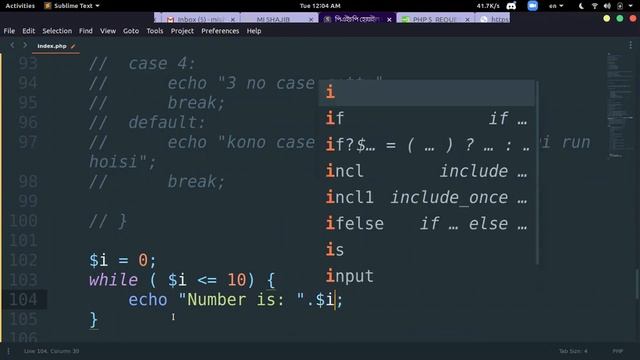Open the Selection menu
The height and width of the screenshot is (360, 640).
(x=57, y=31)
